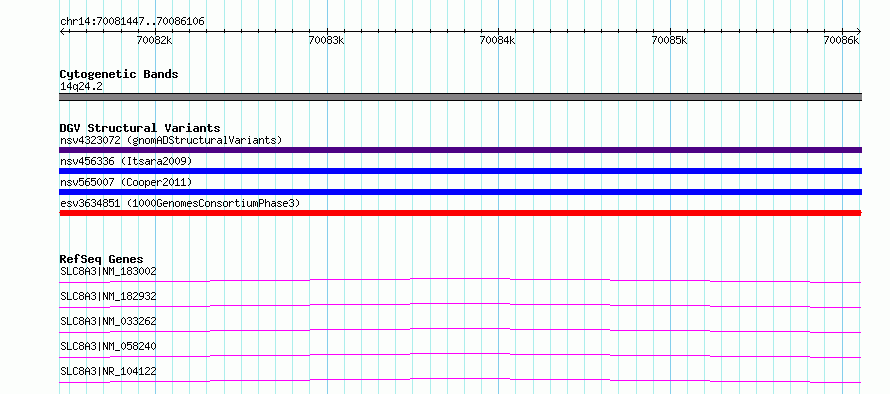Open the nsv456336 (Itsara2009) label
890x394 pixels.
click(x=126, y=161)
